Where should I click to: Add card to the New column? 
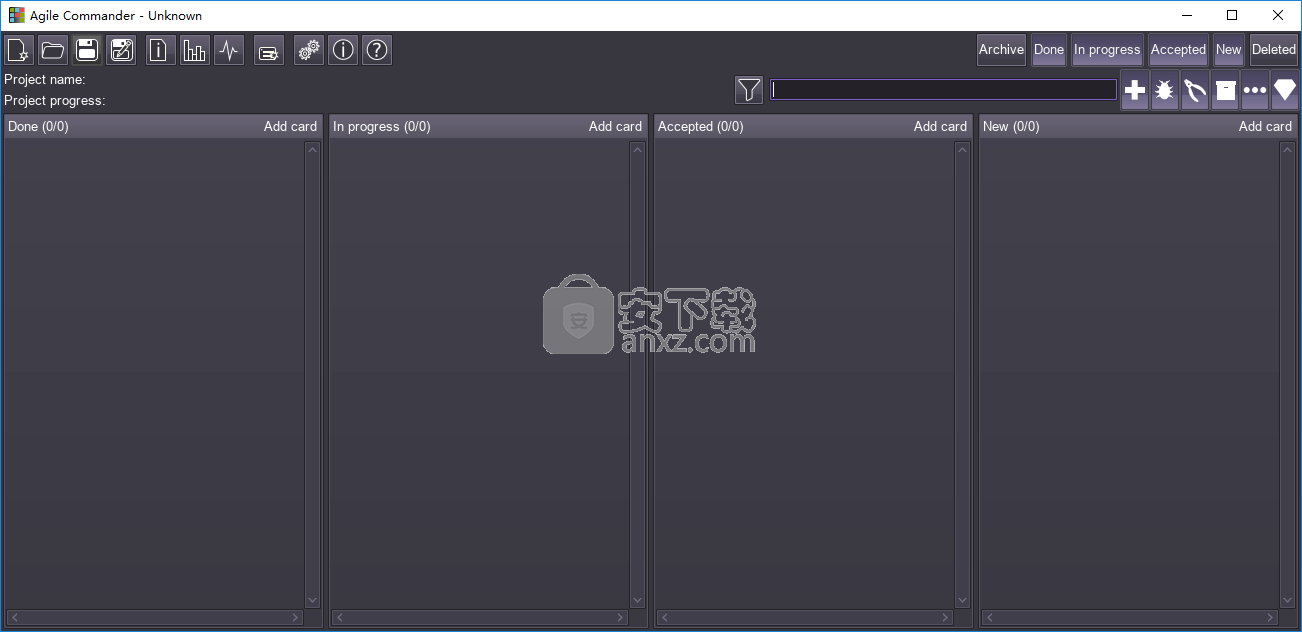click(1265, 126)
